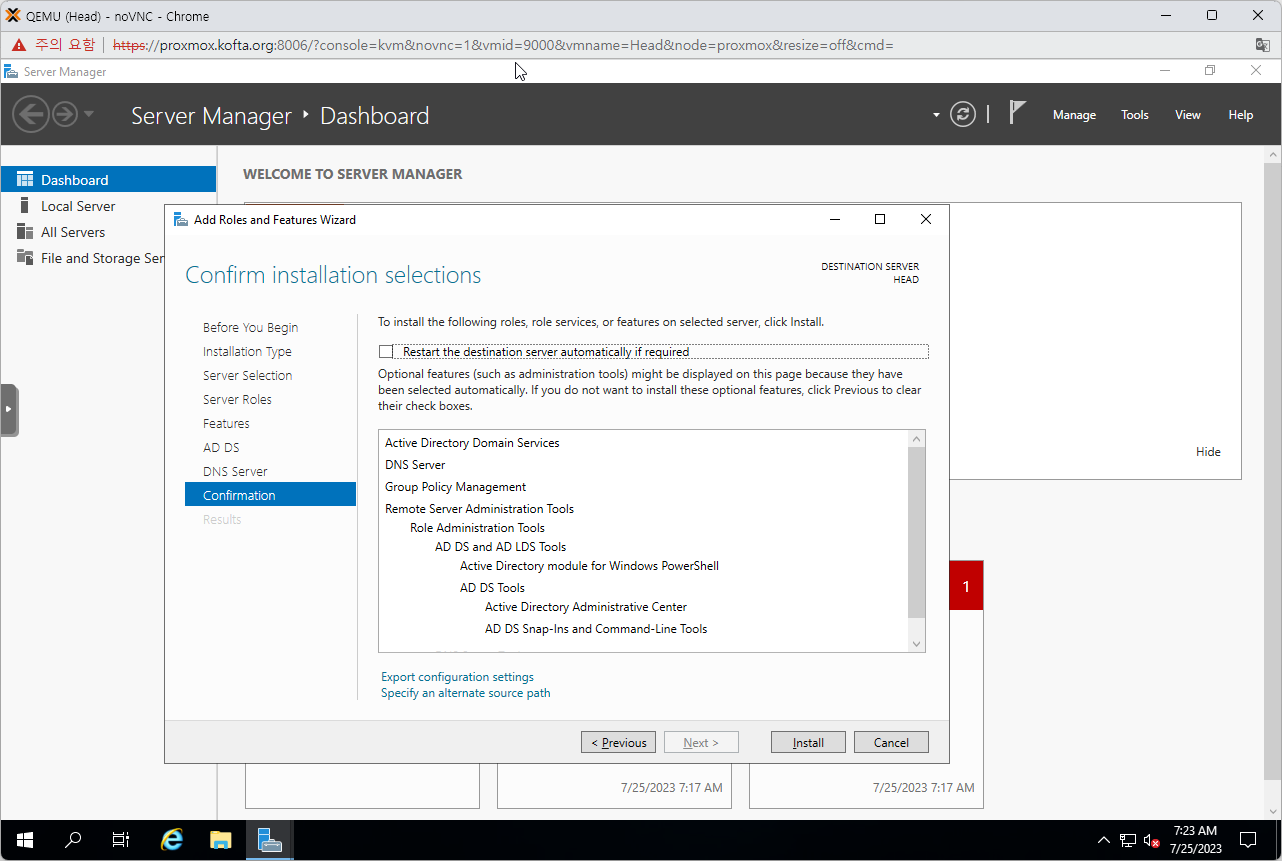Hide the events details panel

pos(1208,451)
